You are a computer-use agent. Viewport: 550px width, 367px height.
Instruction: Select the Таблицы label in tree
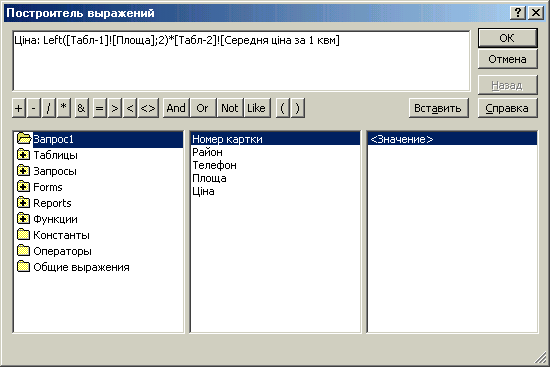point(55,155)
